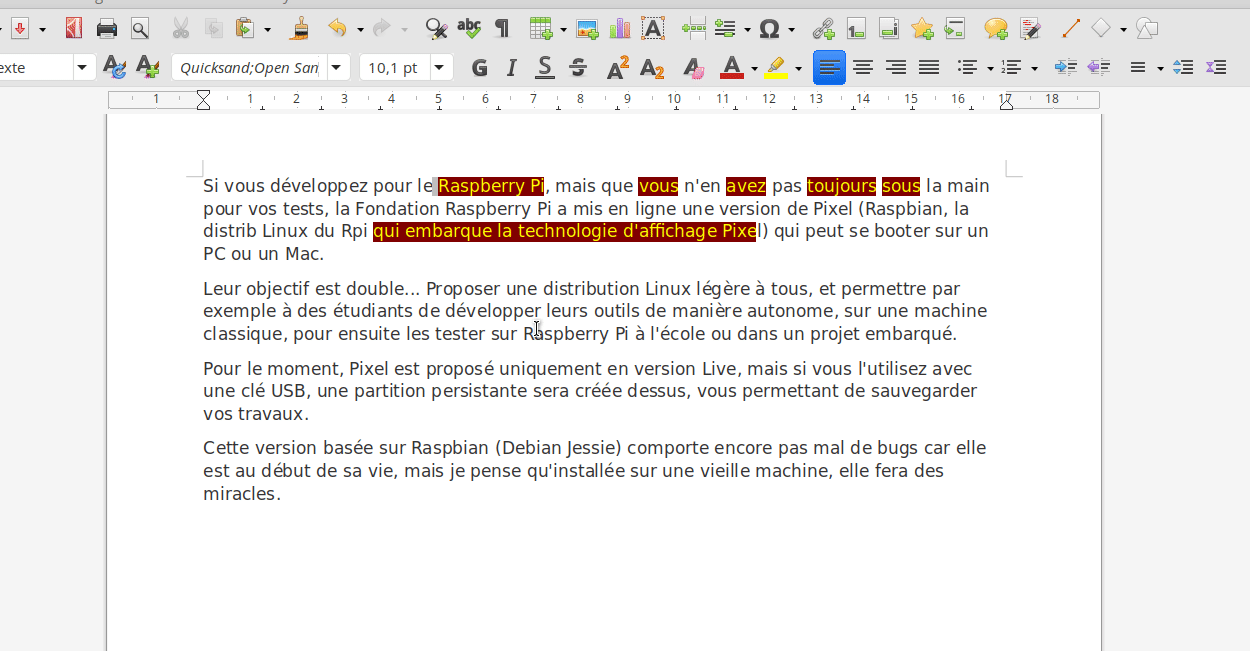Insert a hyperlink via chain icon
This screenshot has width=1250, height=651.
(823, 29)
